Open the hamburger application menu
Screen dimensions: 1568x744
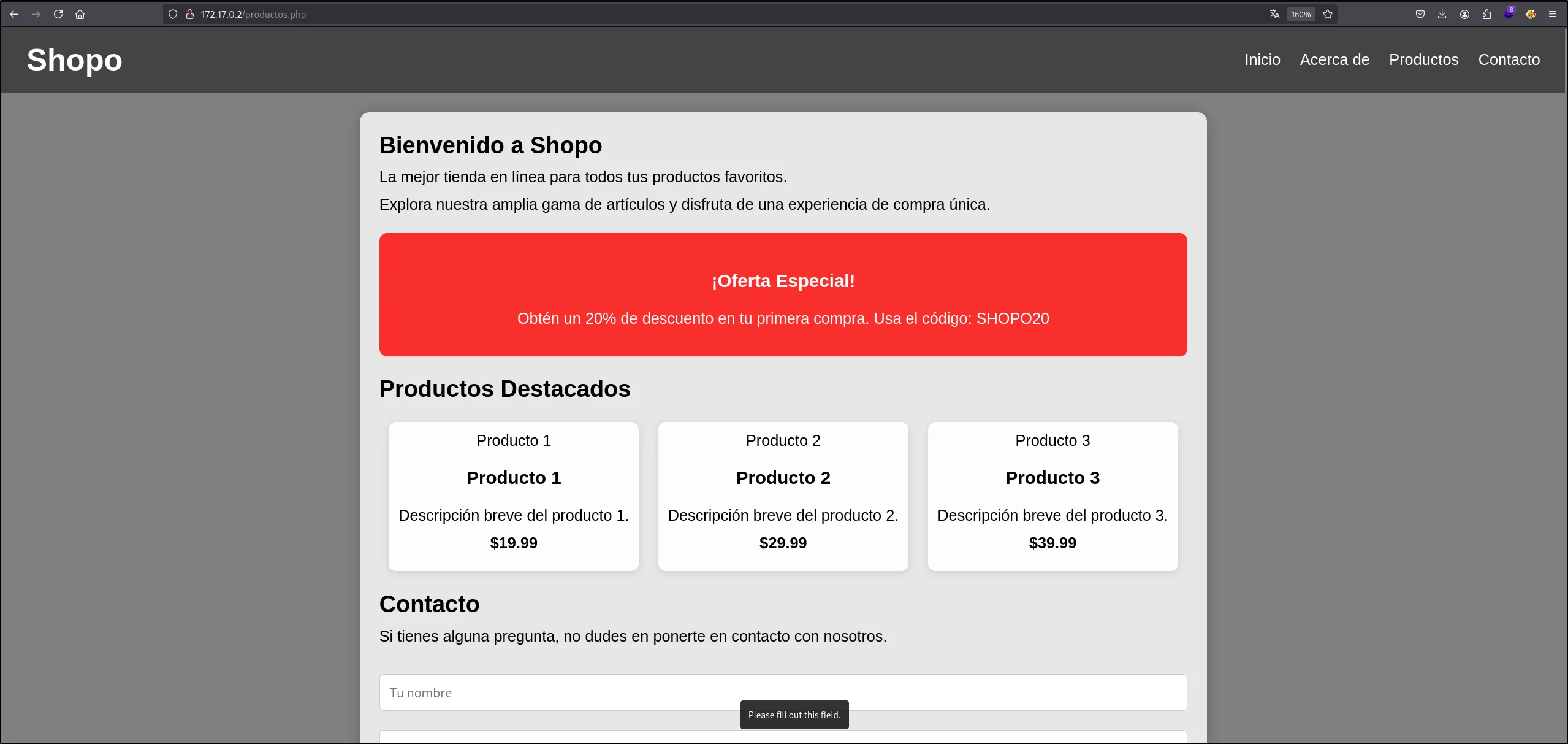(x=1553, y=14)
